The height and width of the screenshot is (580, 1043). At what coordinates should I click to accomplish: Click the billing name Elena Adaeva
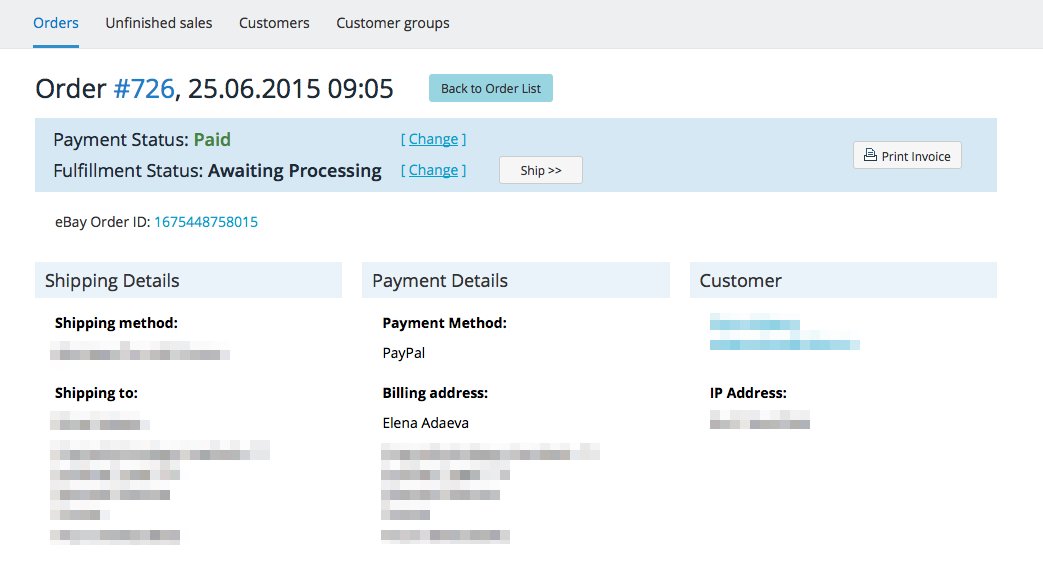tap(425, 423)
